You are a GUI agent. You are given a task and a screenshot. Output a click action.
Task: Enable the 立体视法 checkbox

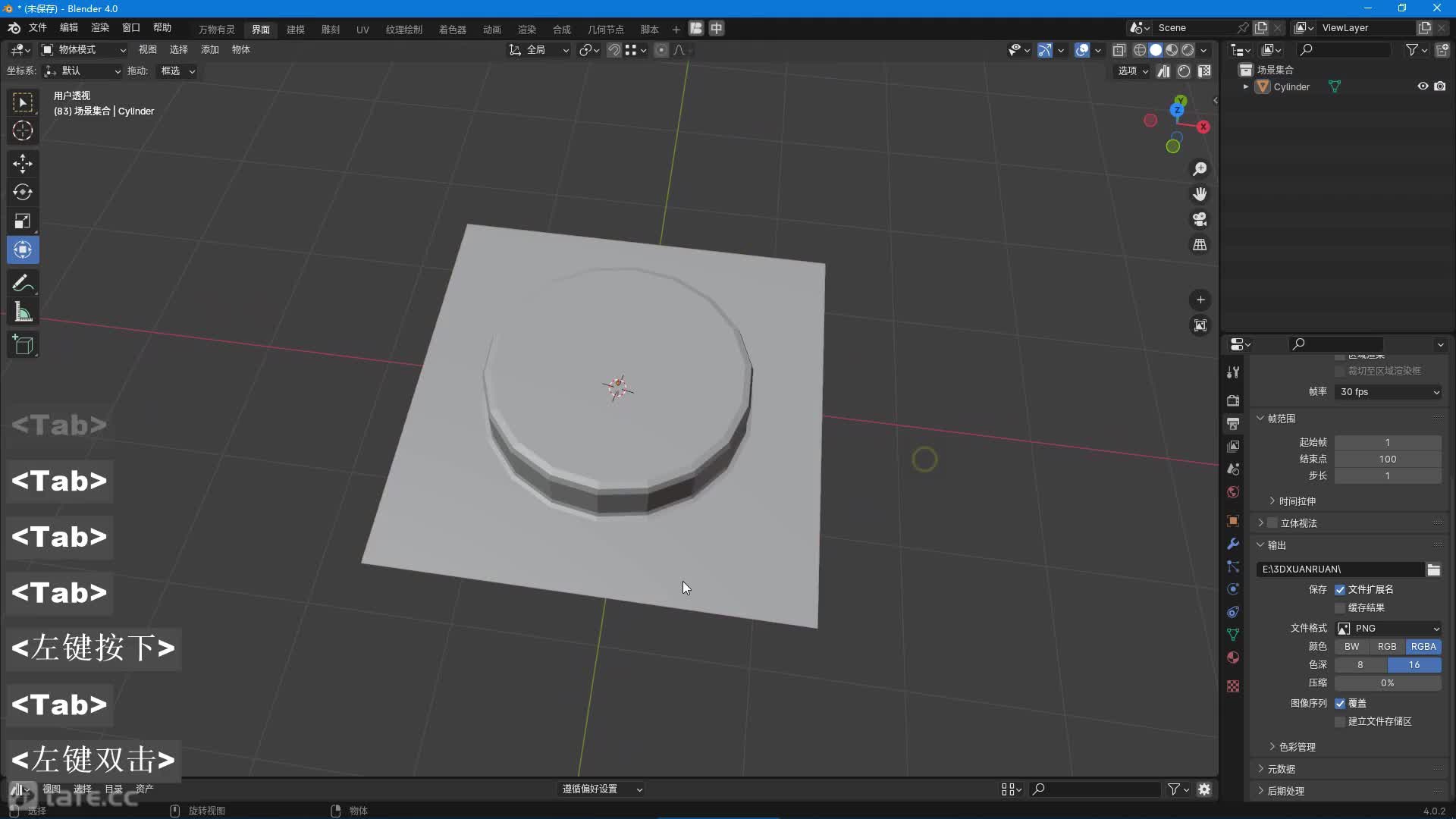click(1272, 523)
